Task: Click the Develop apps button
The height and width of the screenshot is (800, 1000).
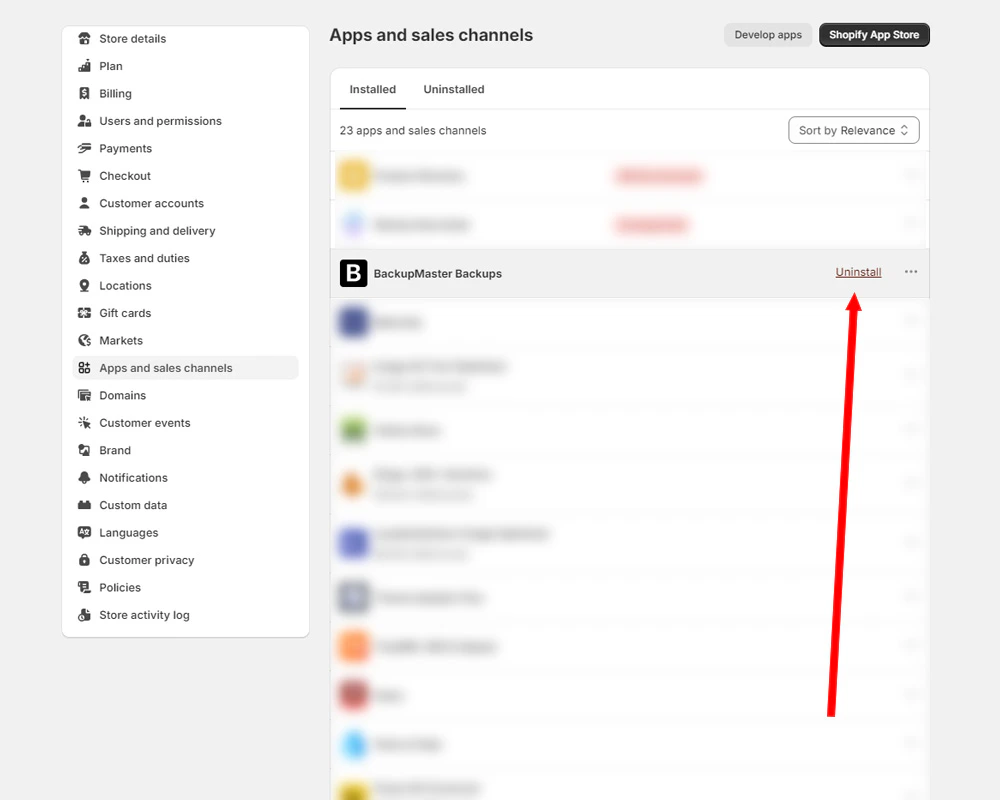Action: pyautogui.click(x=767, y=34)
